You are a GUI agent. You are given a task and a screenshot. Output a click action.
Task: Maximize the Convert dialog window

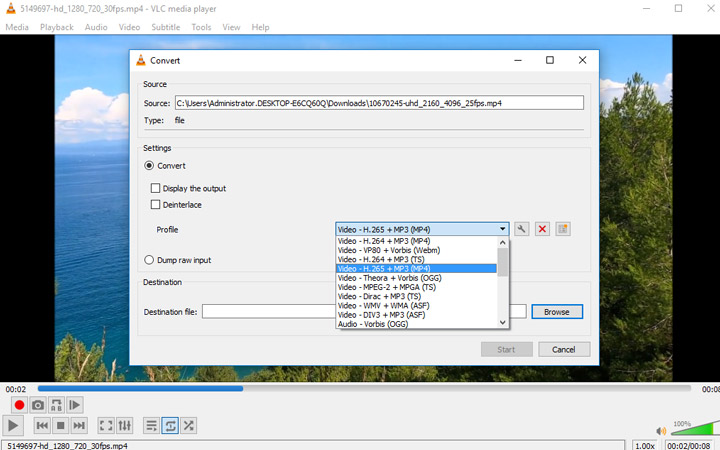tap(550, 60)
